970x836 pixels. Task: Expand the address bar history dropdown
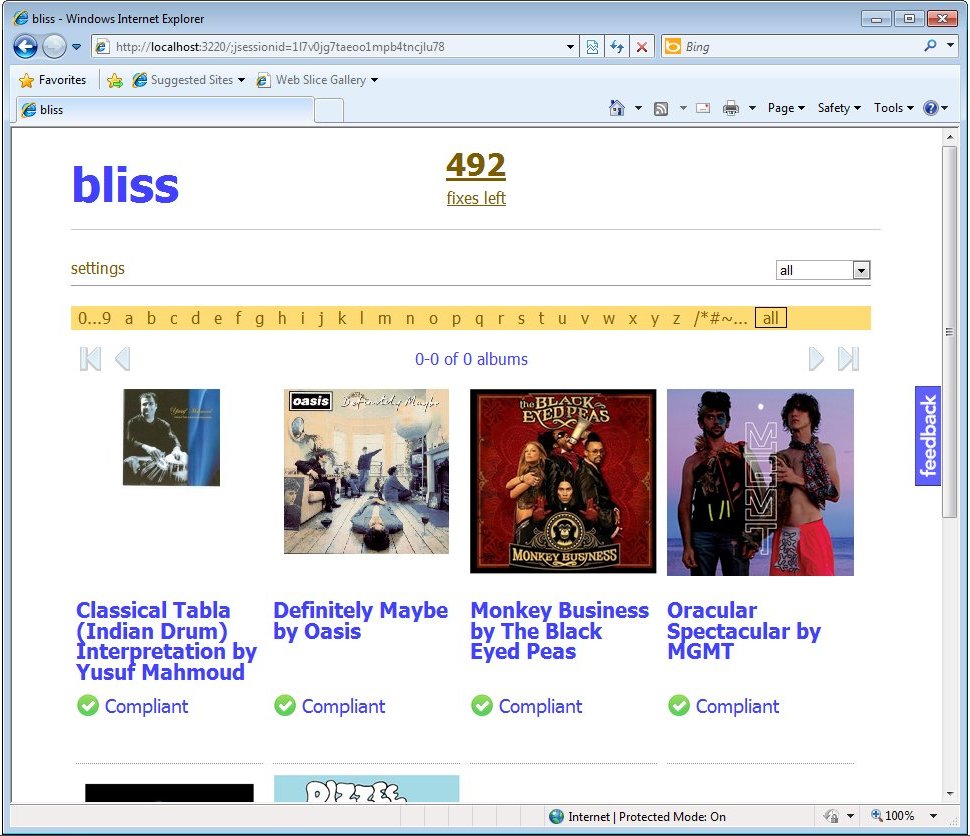click(570, 47)
